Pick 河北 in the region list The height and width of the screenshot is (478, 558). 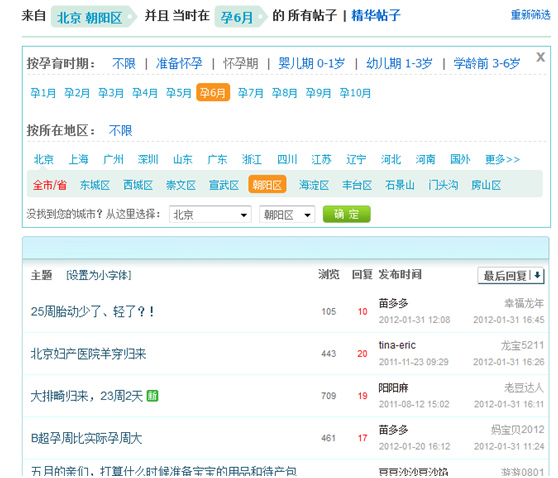[x=391, y=159]
